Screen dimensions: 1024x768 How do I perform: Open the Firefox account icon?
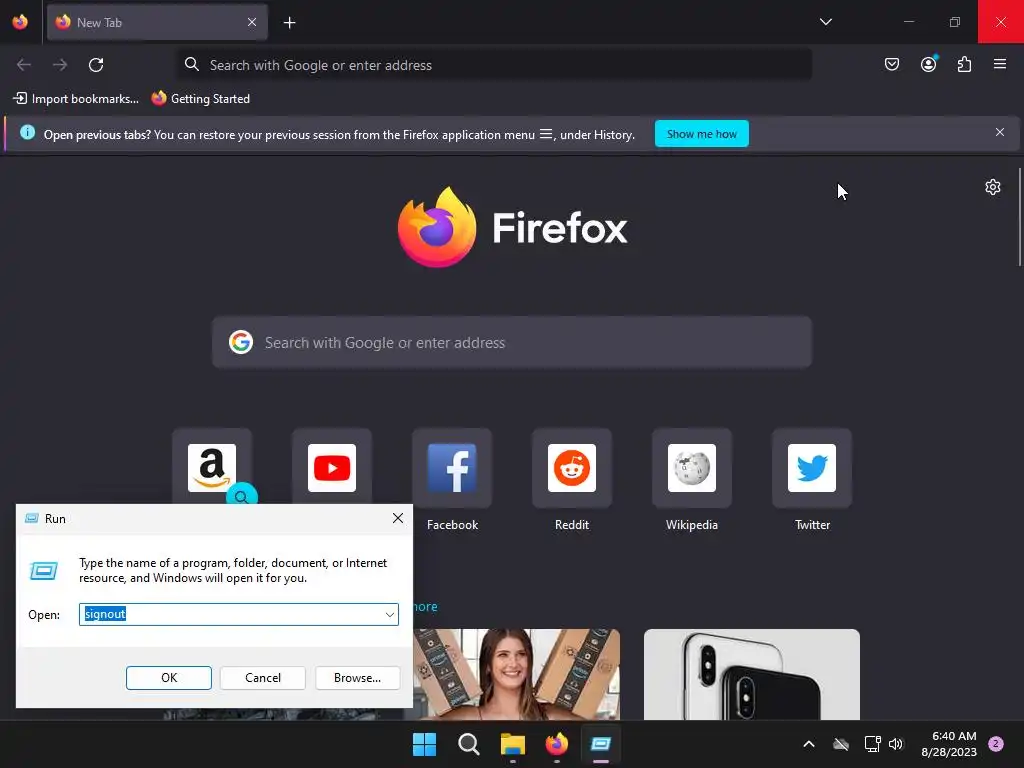click(x=928, y=64)
